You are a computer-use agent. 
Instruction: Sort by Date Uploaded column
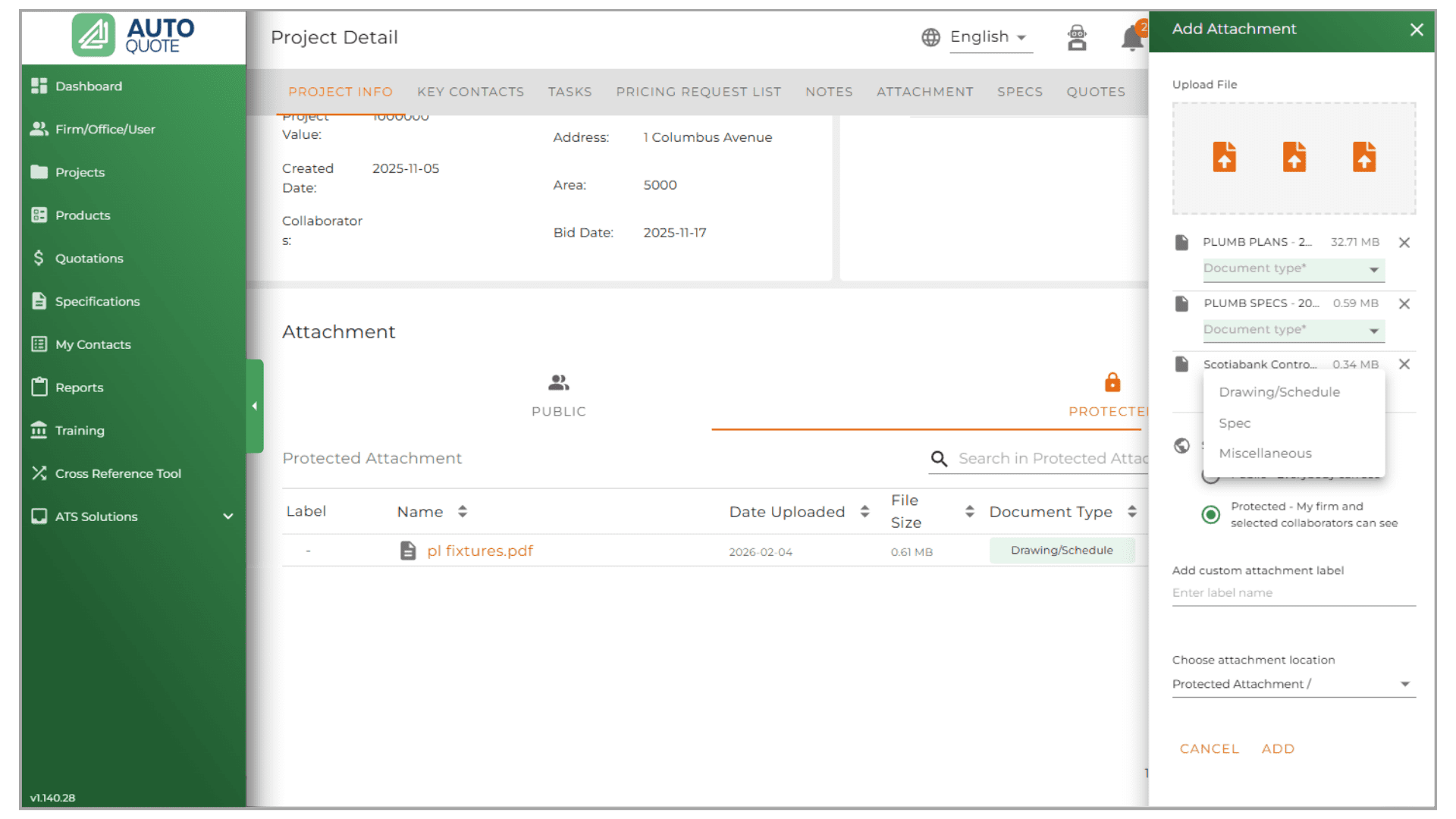[x=864, y=512]
